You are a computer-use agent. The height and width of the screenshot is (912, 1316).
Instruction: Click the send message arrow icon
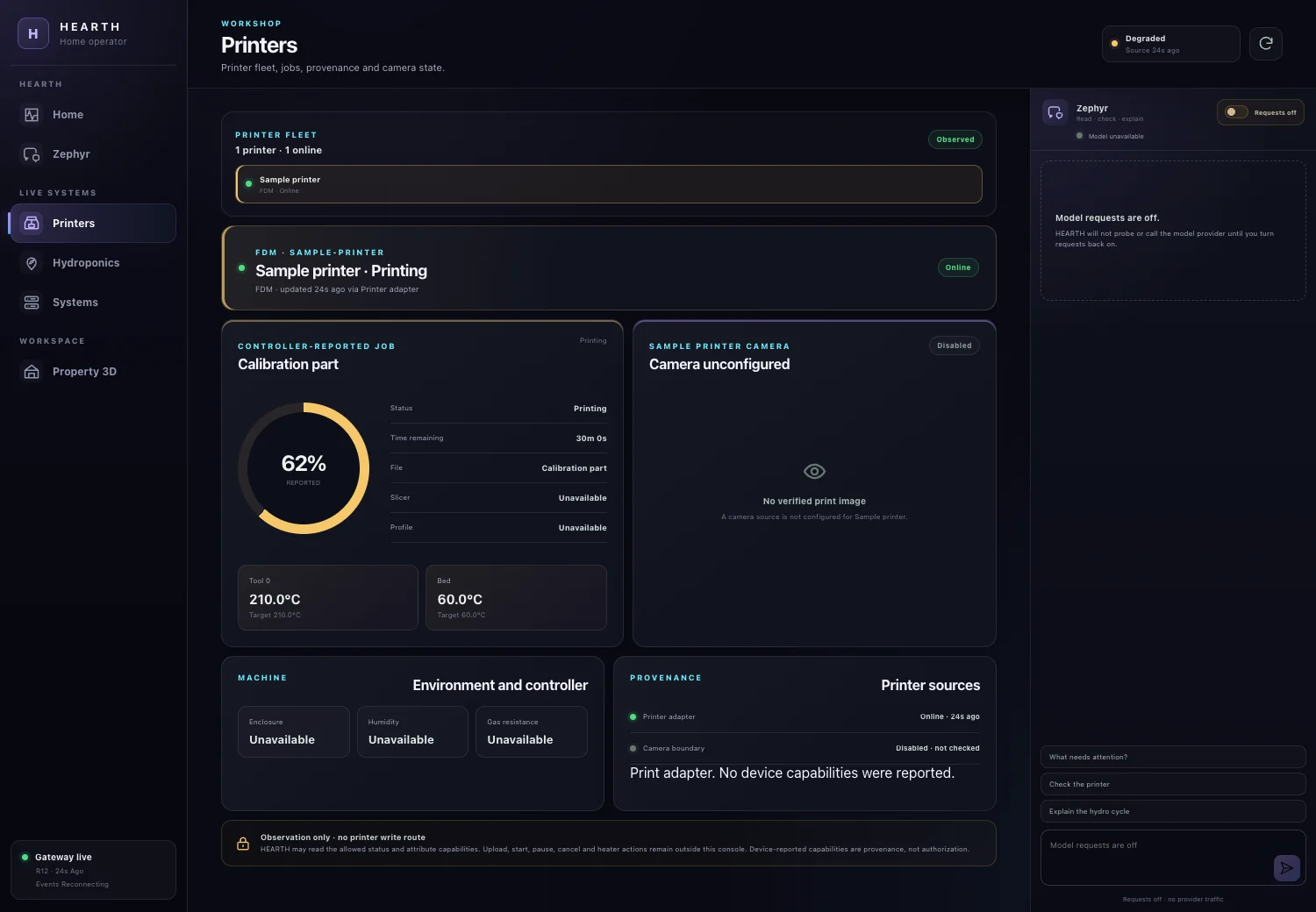[1287, 868]
